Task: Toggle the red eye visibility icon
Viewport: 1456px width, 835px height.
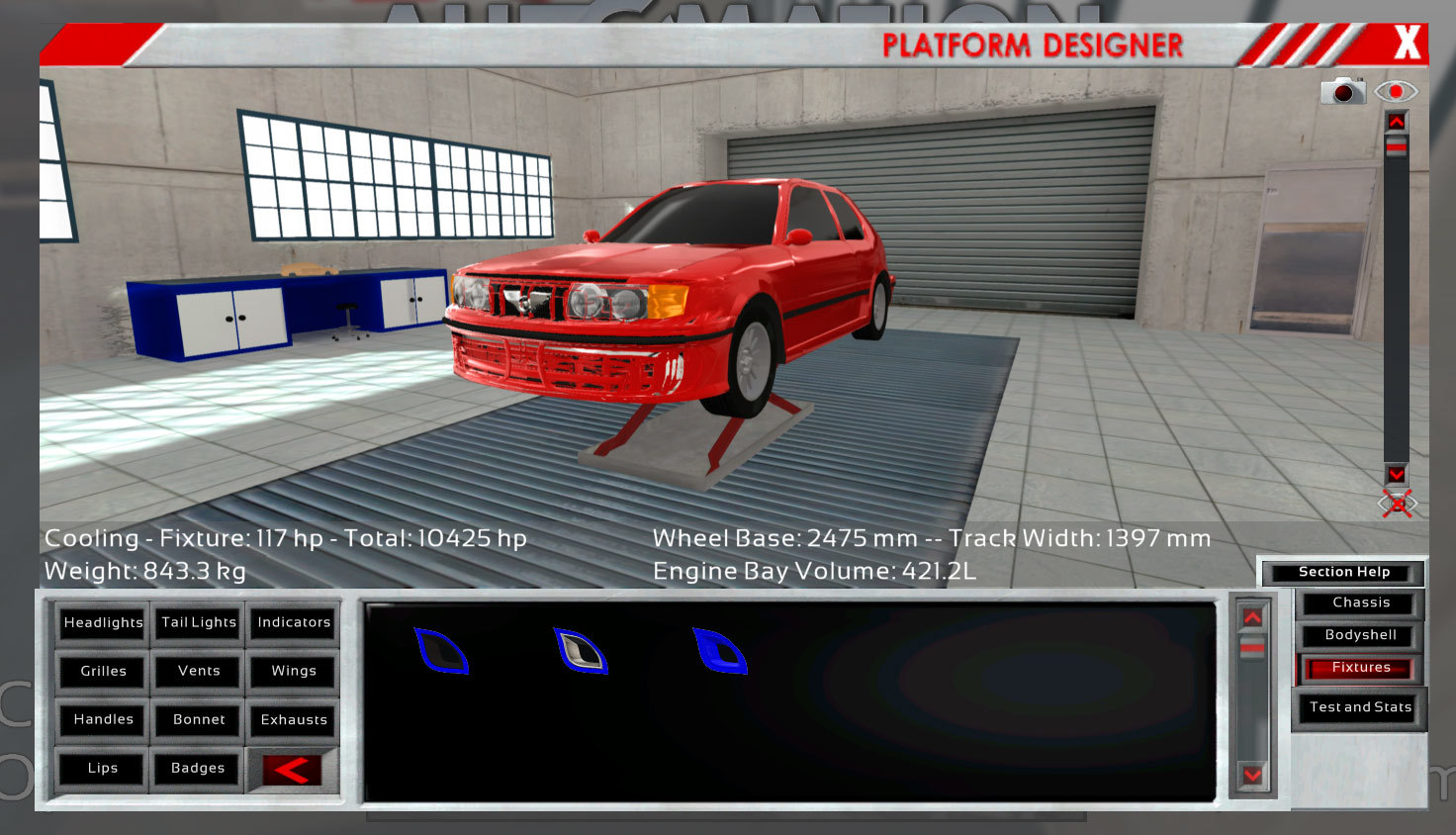Action: [x=1396, y=92]
